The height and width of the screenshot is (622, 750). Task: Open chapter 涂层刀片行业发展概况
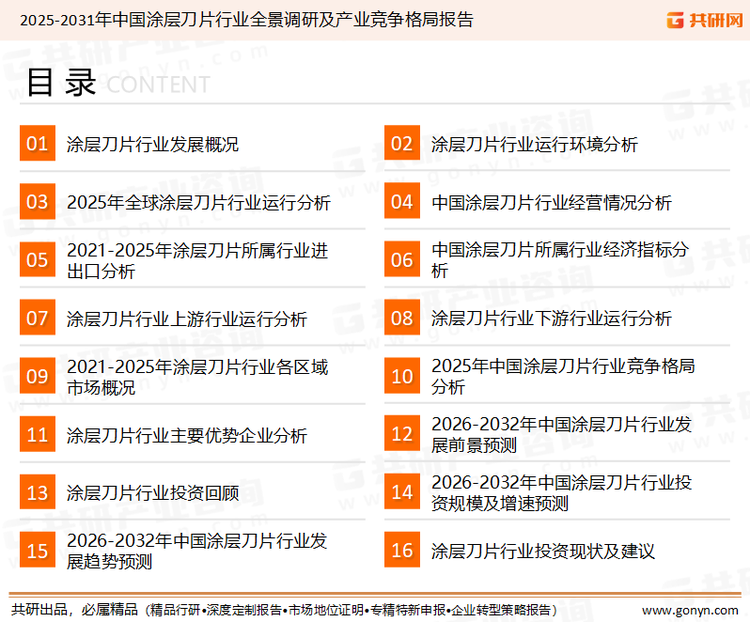click(x=152, y=145)
